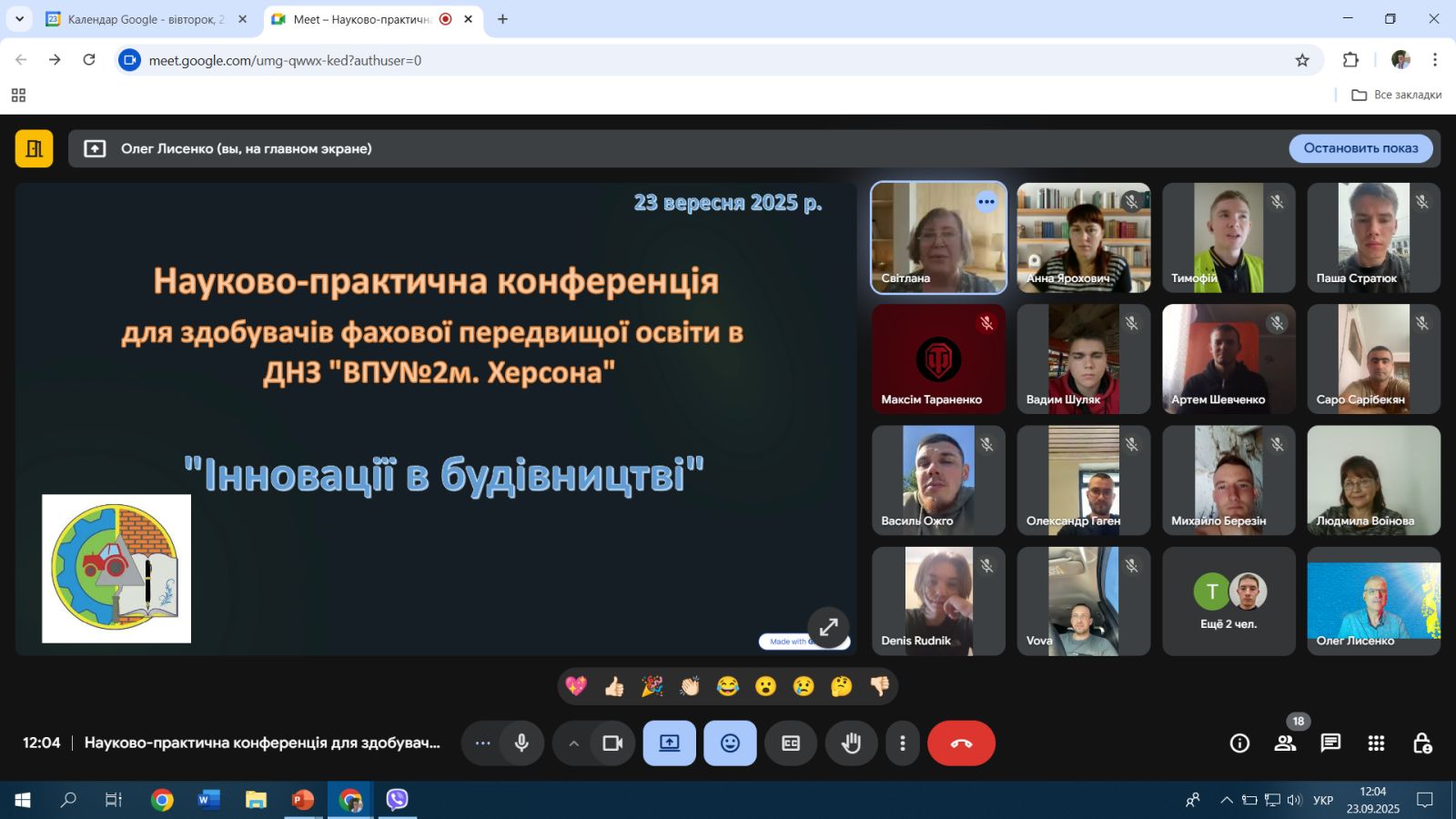Image resolution: width=1456 pixels, height=819 pixels.
Task: Show the participants list icon
Action: tap(1285, 743)
